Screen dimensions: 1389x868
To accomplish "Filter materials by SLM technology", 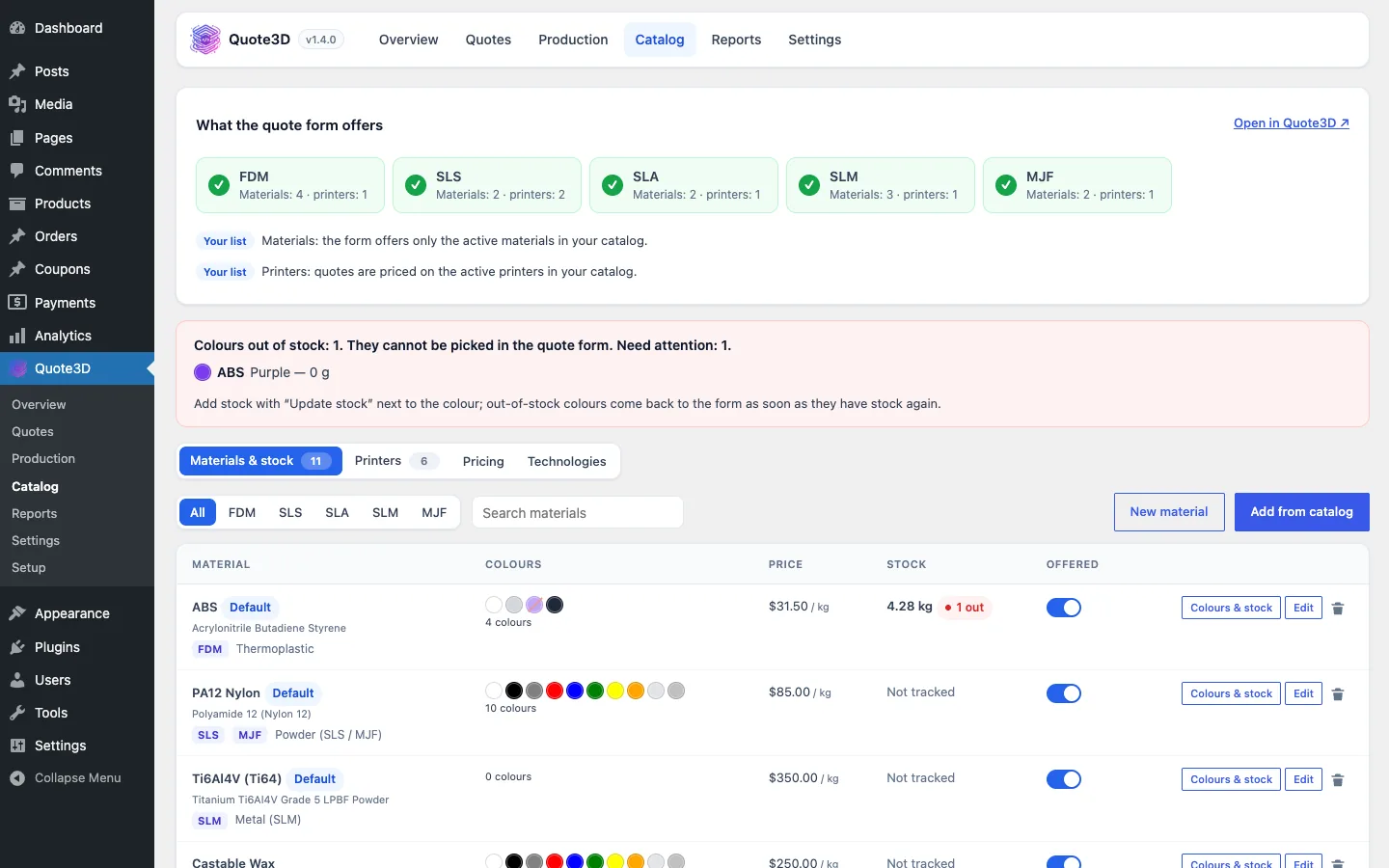I will (385, 512).
